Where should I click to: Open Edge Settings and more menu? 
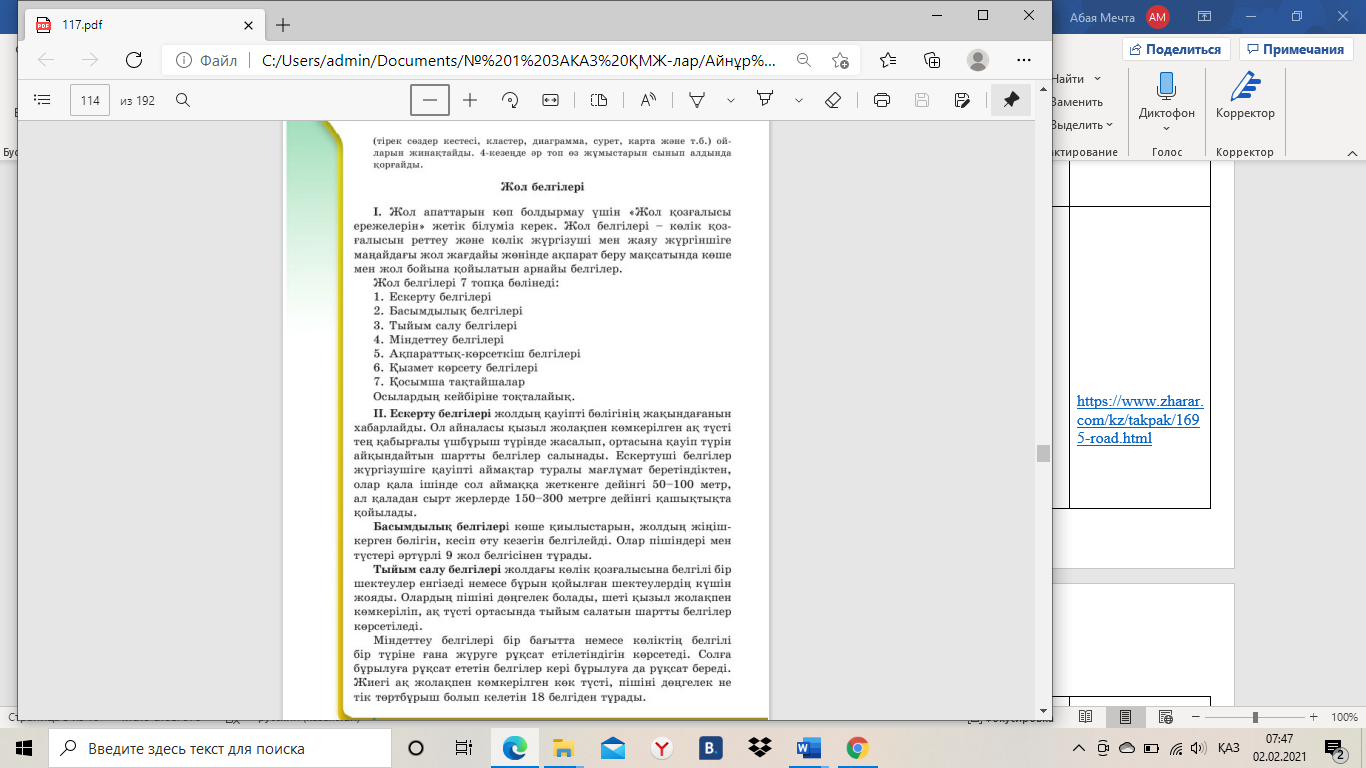coord(1023,60)
